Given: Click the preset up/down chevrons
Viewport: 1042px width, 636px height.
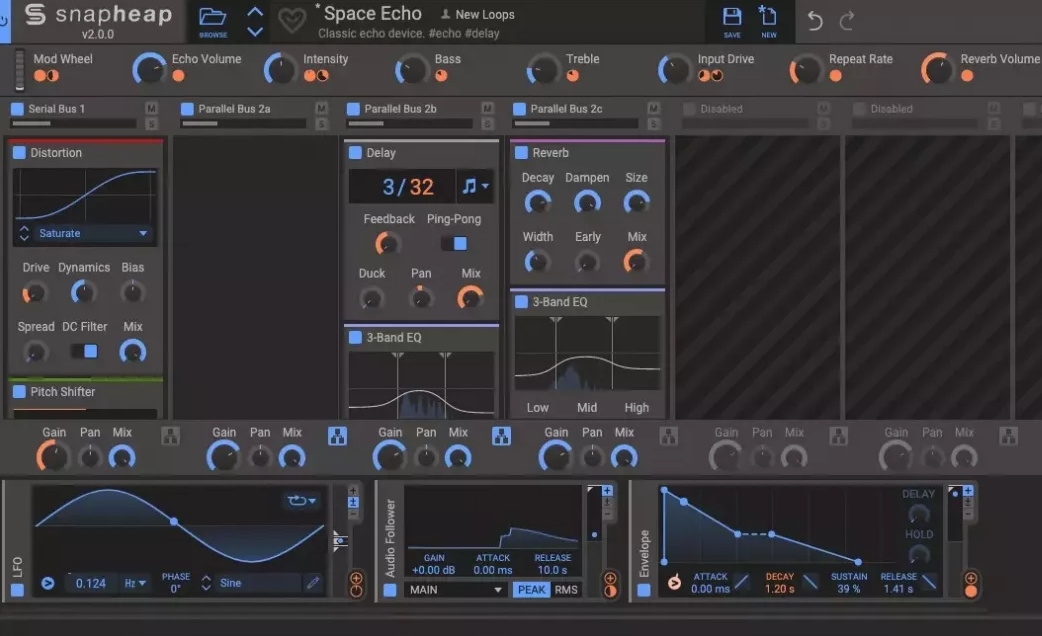Looking at the screenshot, I should [x=255, y=21].
